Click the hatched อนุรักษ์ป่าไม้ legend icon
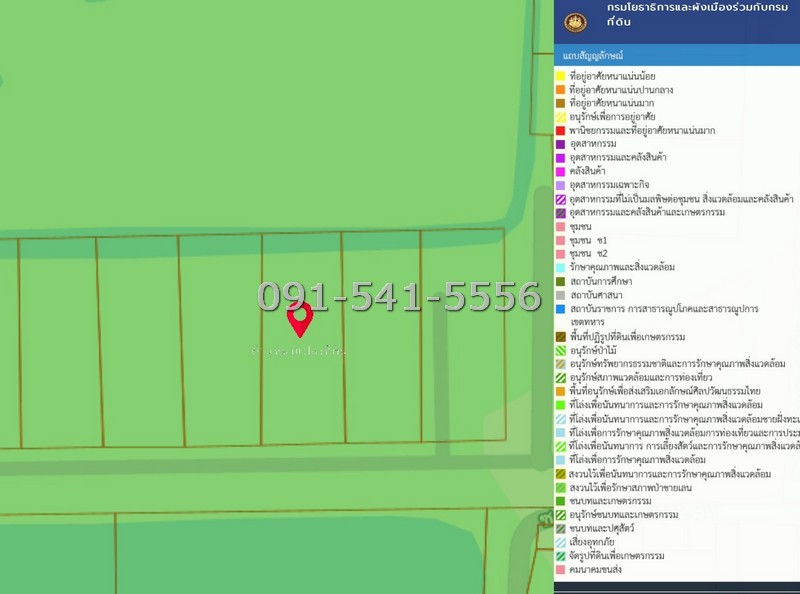The width and height of the screenshot is (800, 594). (x=561, y=351)
